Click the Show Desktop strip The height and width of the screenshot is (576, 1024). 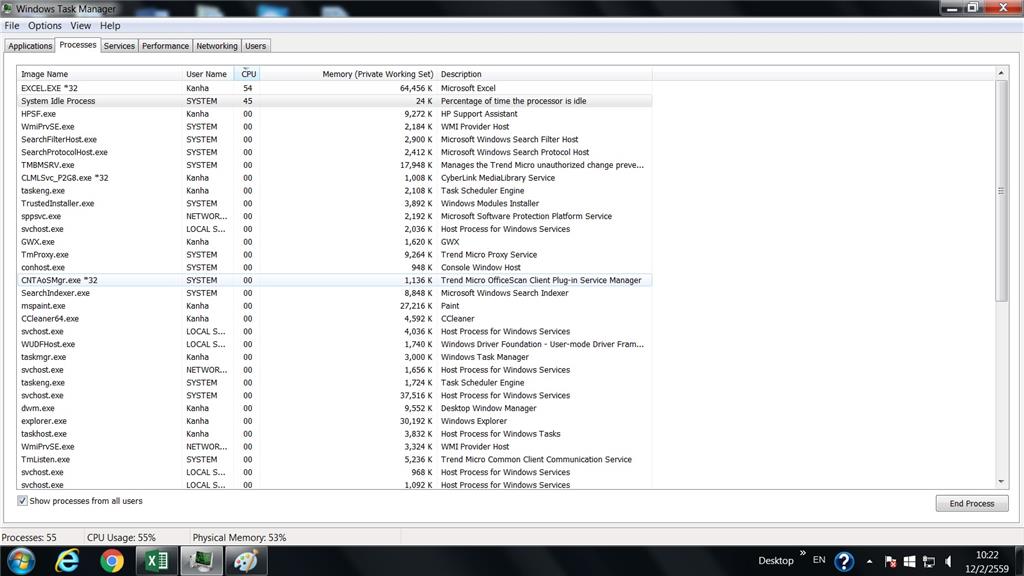(x=1019, y=561)
